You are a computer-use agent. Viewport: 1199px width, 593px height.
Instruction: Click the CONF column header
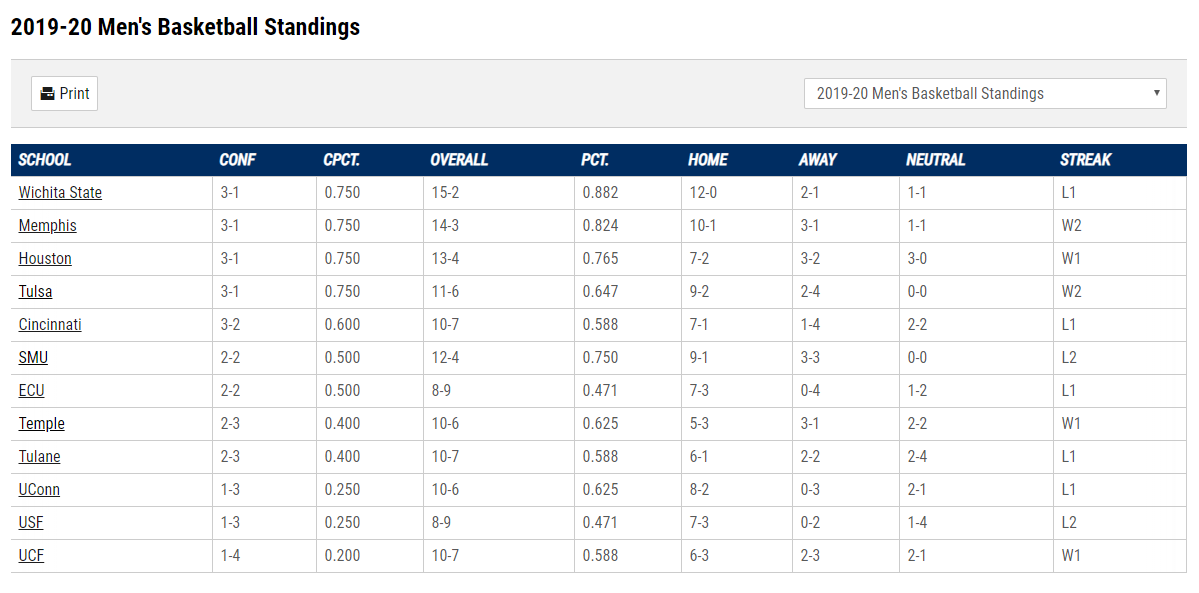coord(237,160)
